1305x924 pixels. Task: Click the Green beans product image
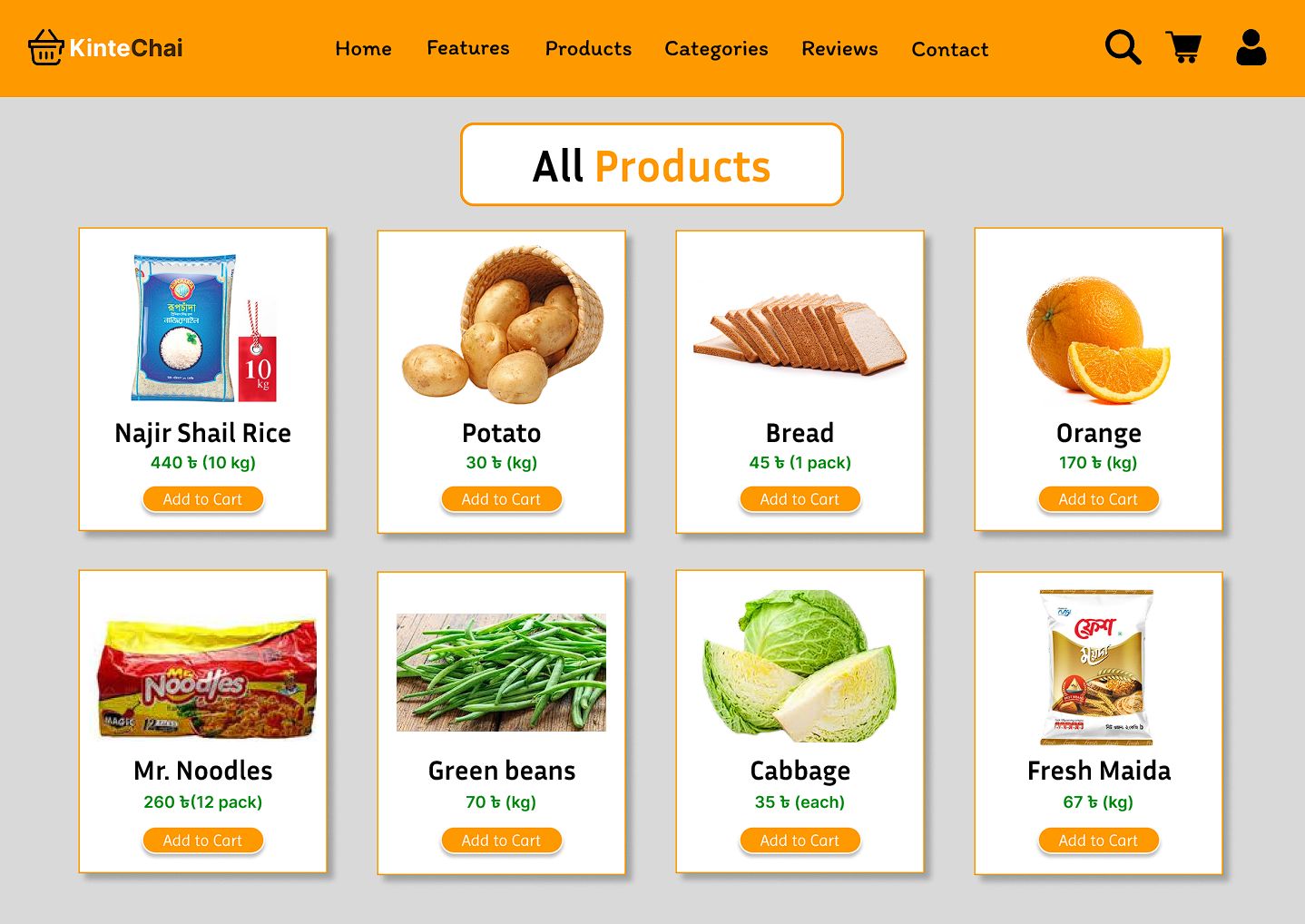[501, 673]
